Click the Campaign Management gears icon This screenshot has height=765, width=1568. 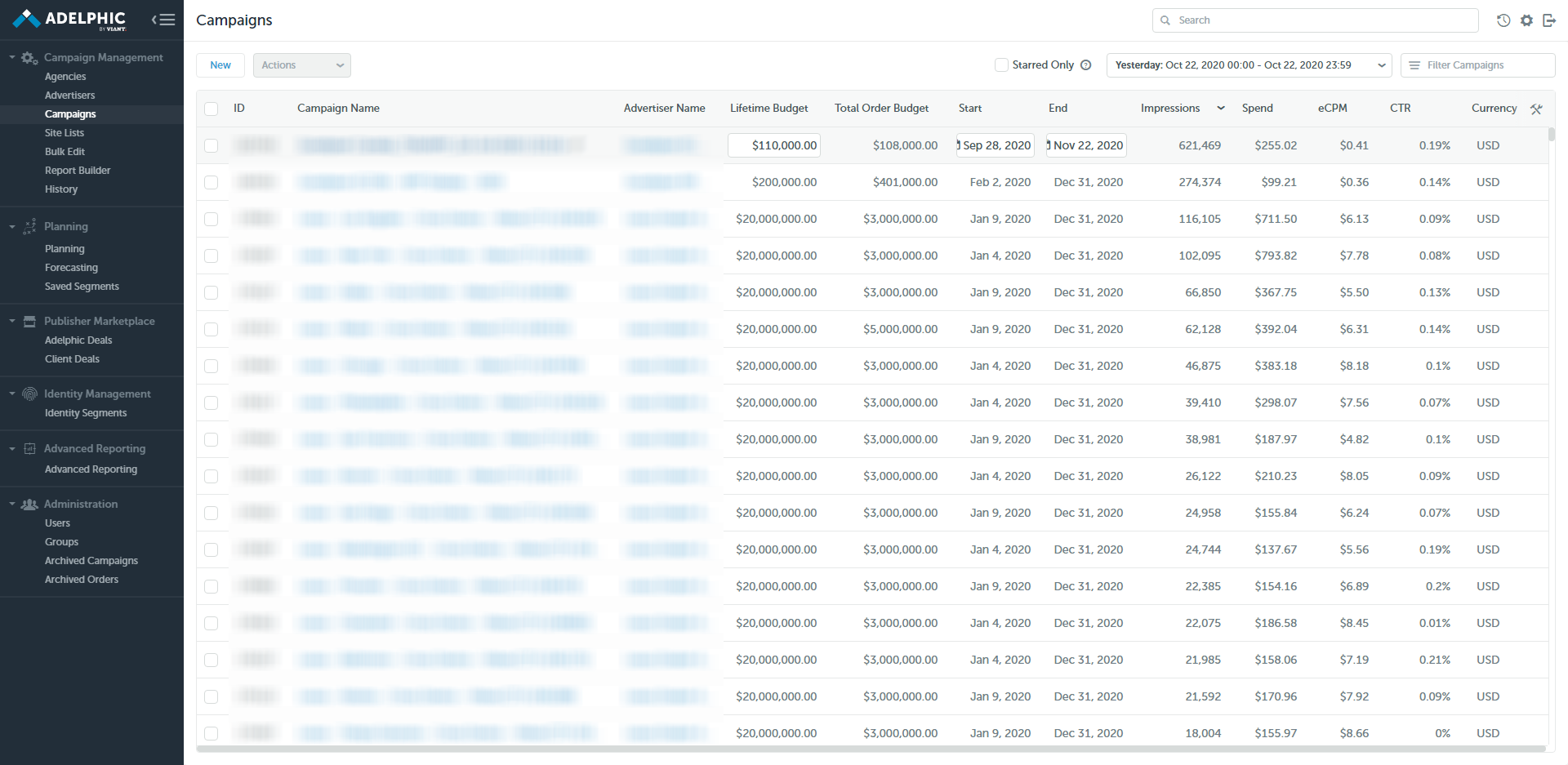[x=29, y=58]
